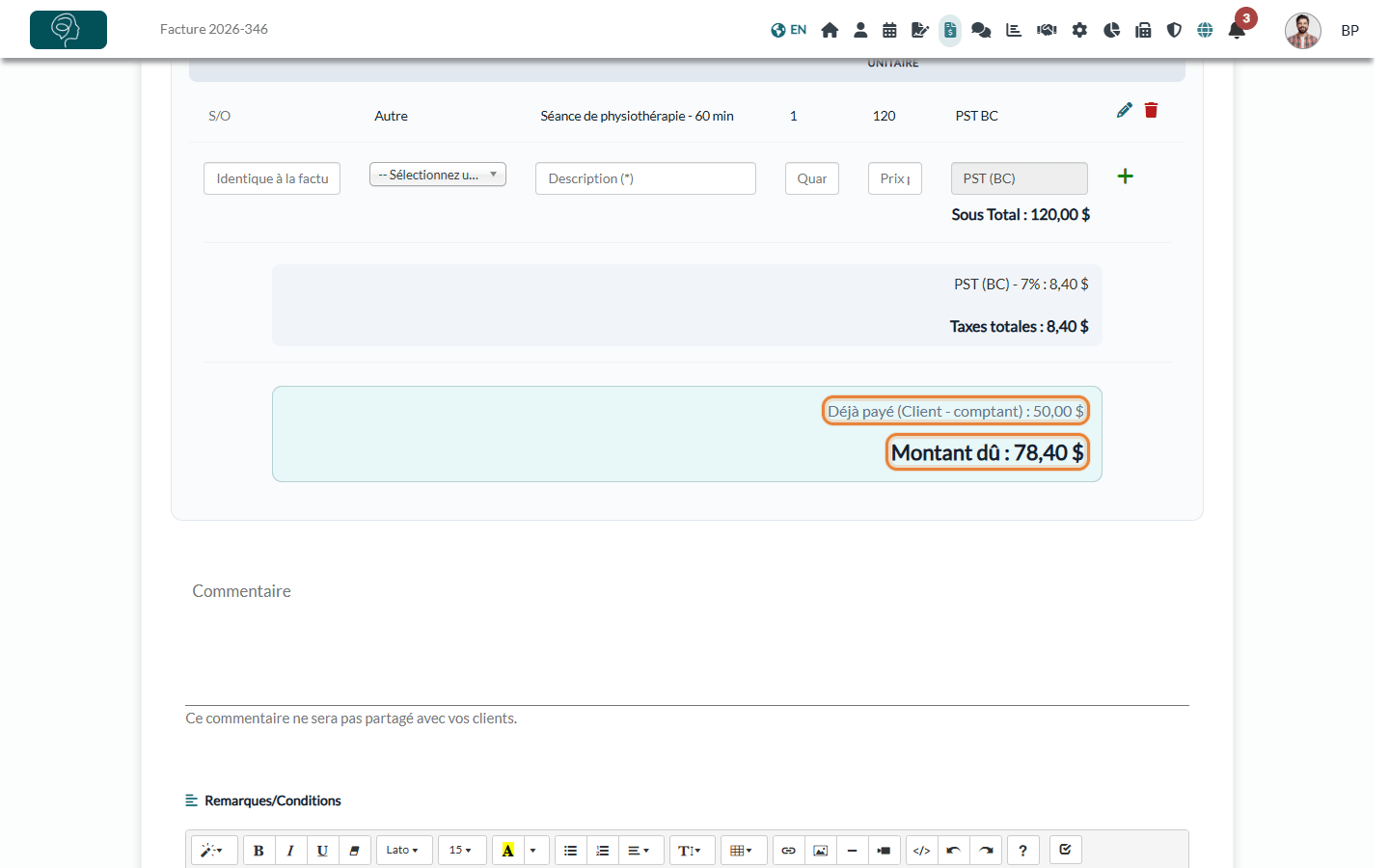Image resolution: width=1389 pixels, height=868 pixels.
Task: Open the editor help question mark
Action: coord(1022,850)
